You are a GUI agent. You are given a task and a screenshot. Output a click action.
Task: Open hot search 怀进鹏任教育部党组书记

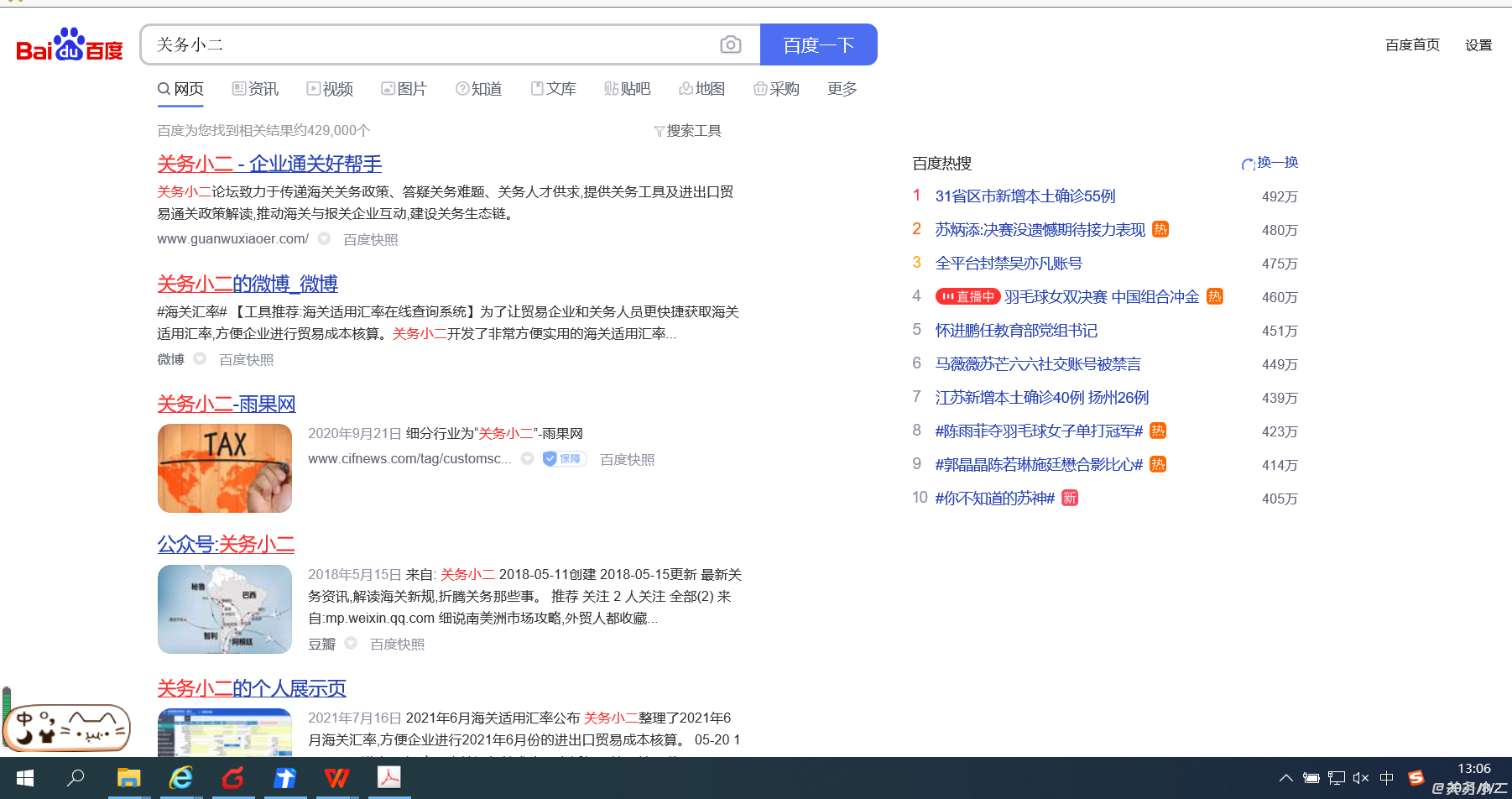pos(1016,331)
